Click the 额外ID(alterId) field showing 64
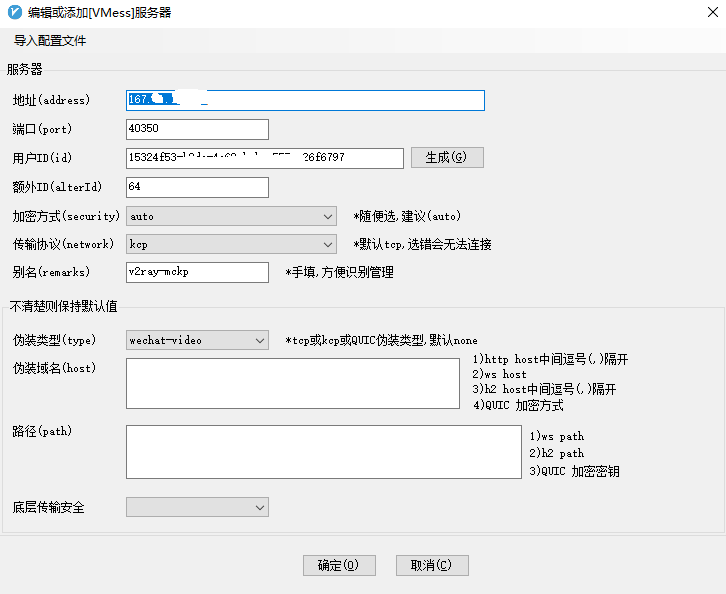726x594 pixels. coord(197,187)
